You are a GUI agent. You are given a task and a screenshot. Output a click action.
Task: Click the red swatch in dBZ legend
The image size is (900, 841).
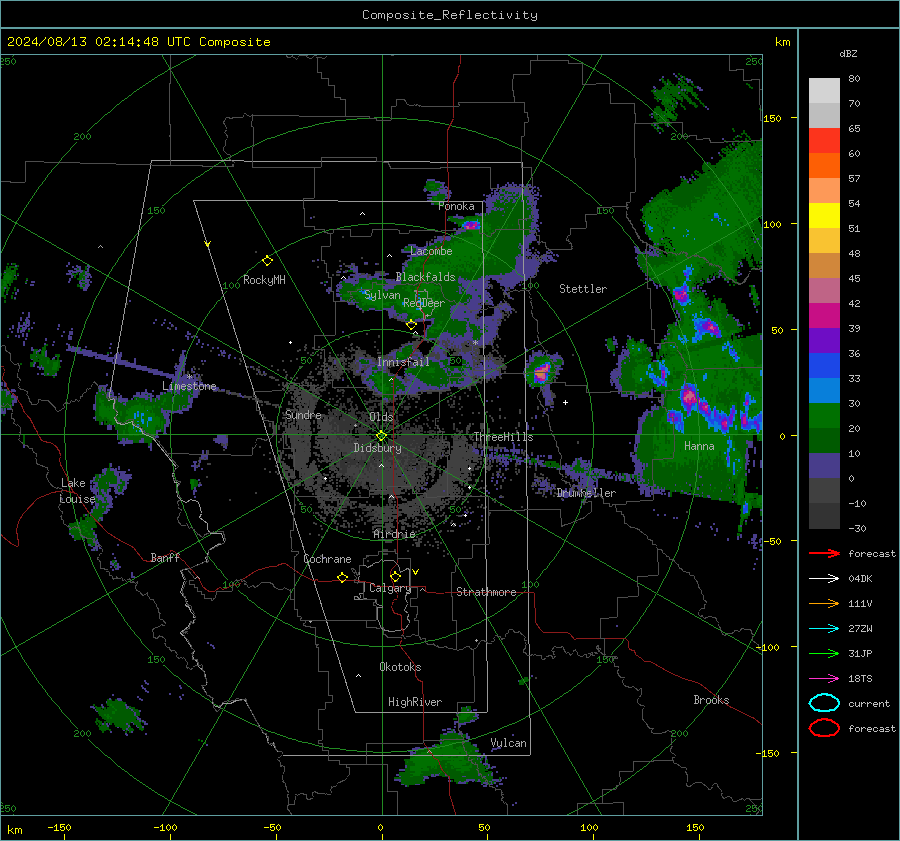coord(824,141)
